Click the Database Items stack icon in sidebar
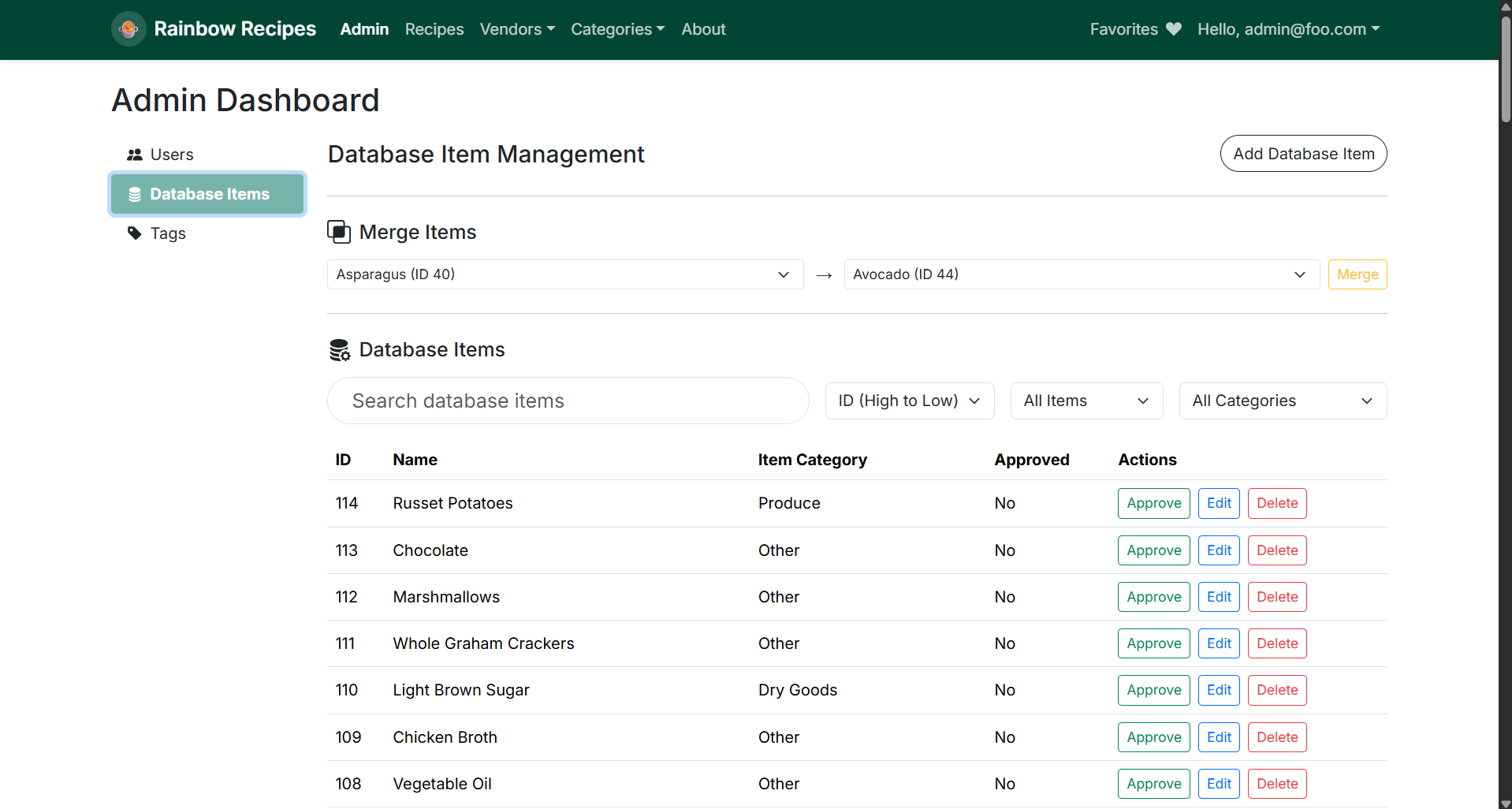This screenshot has width=1512, height=809. (135, 194)
